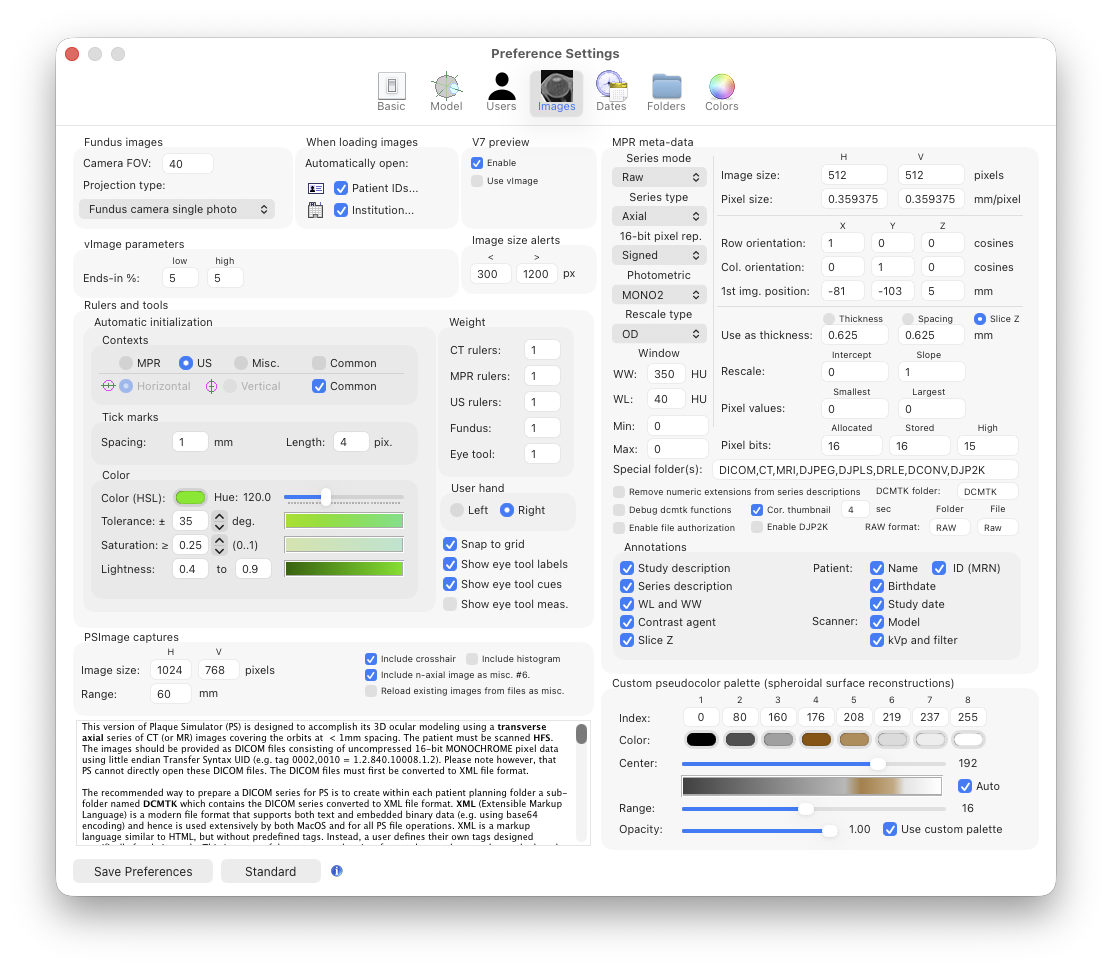
Task: Open the Model preferences pane
Action: (446, 92)
